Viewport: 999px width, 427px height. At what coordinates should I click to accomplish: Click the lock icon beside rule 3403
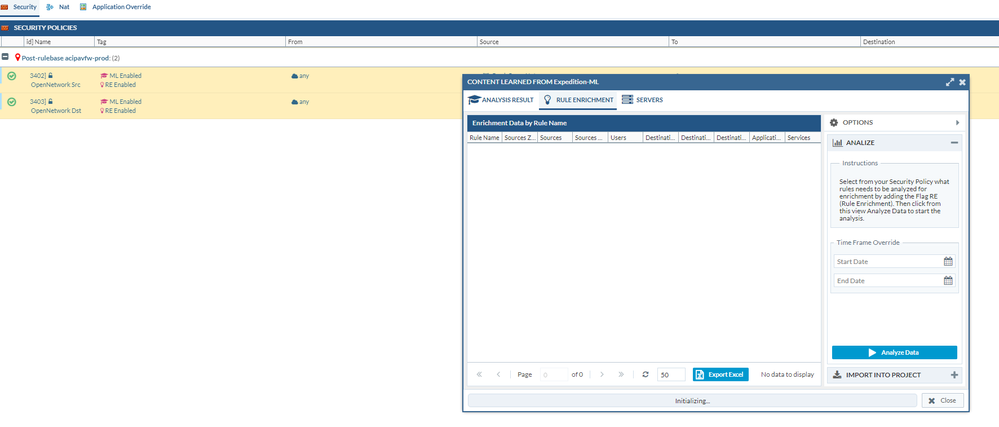click(50, 101)
